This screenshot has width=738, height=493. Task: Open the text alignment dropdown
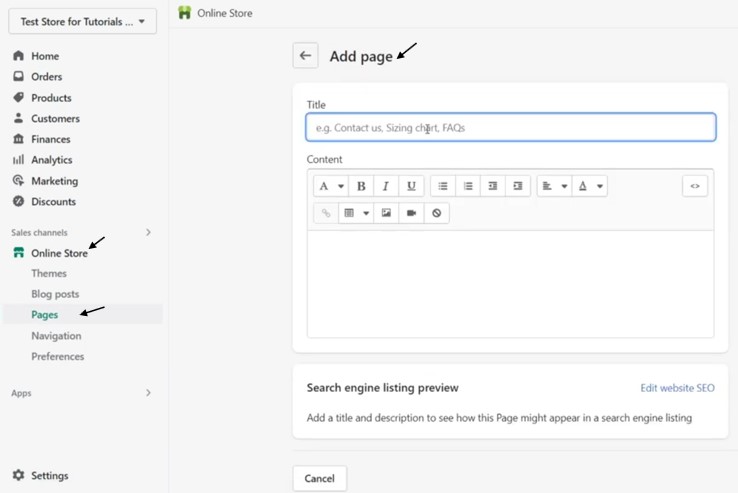554,186
